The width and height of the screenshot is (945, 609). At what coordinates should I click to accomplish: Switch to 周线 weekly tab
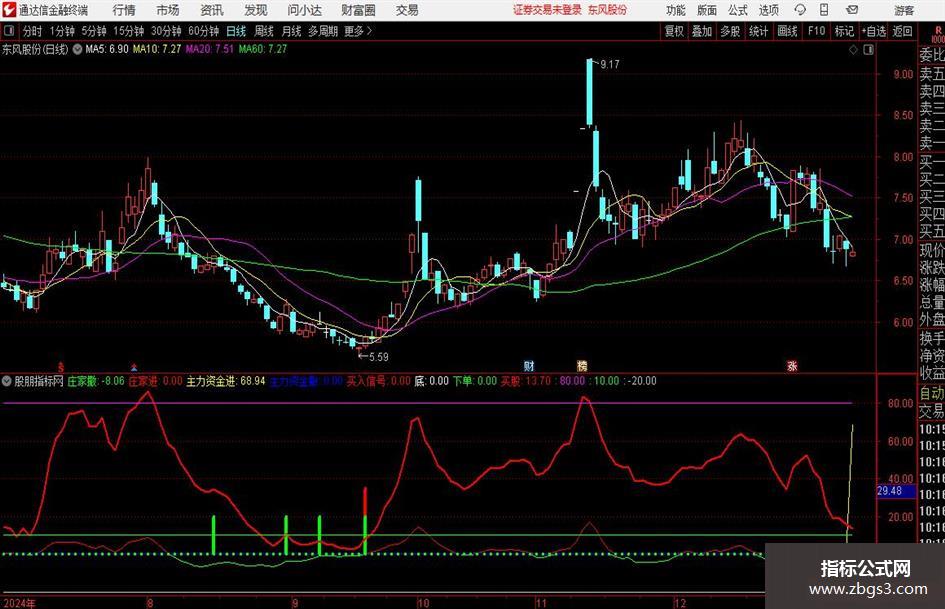(x=263, y=31)
